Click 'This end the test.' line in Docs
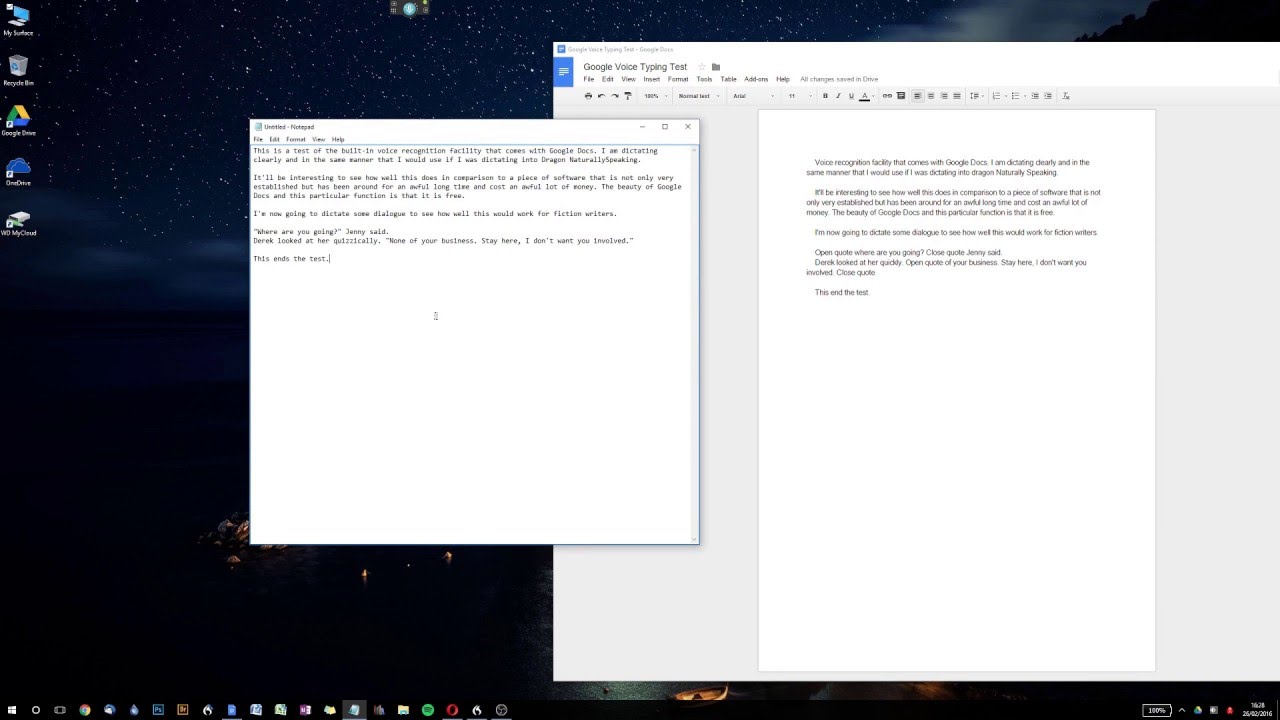This screenshot has height=720, width=1280. [842, 293]
